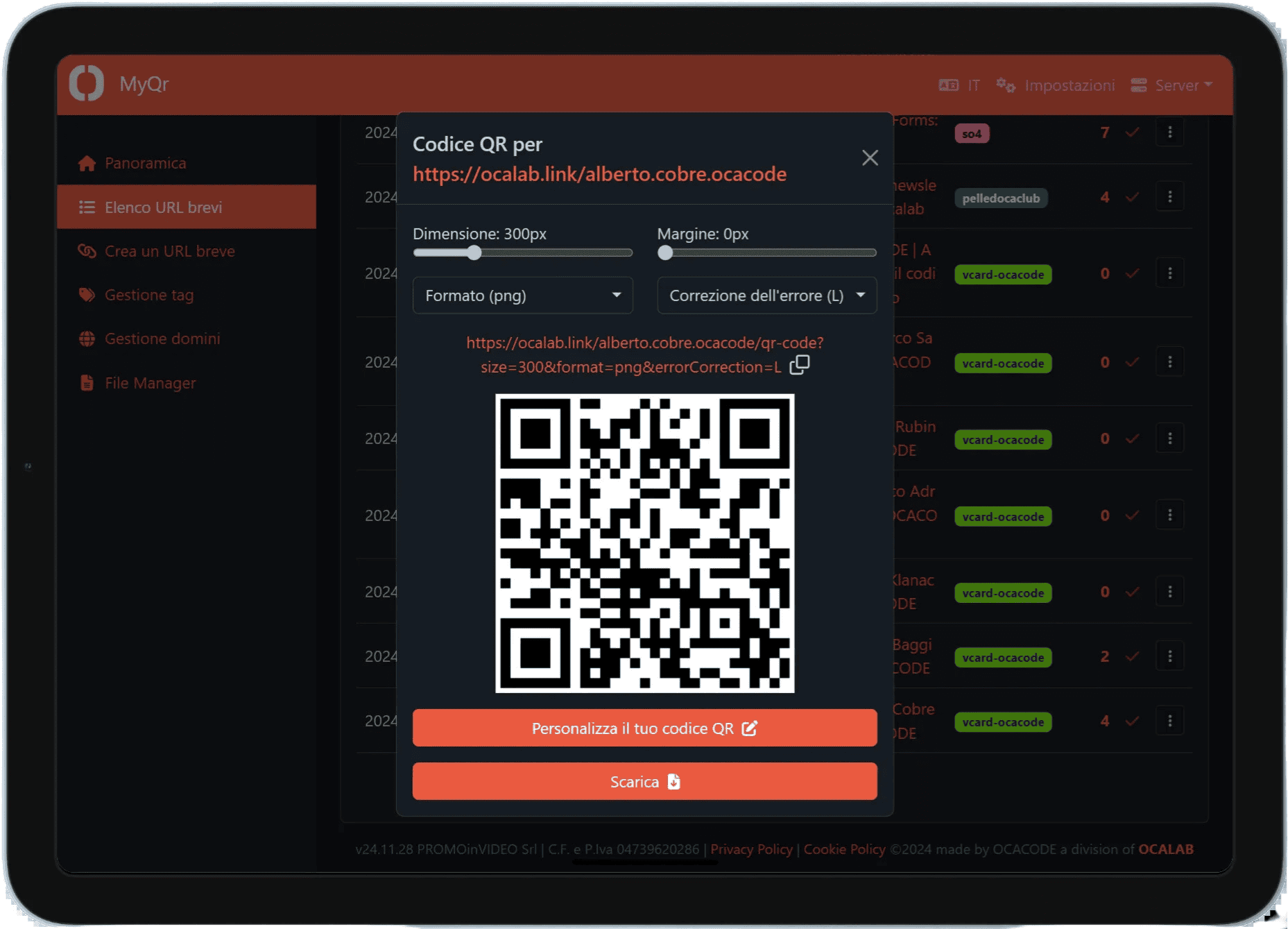This screenshot has height=929, width=1288.
Task: Open Impostazioni settings
Action: point(1056,85)
